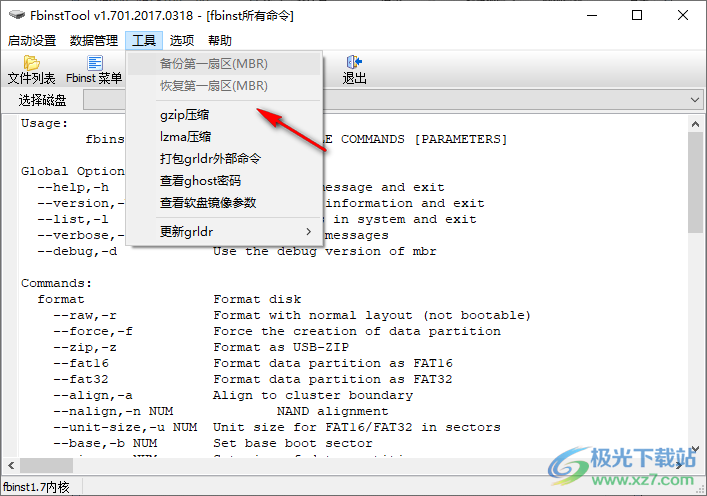The width and height of the screenshot is (707, 496).
Task: Click 'Set base boot sector' text
Action: 293,443
